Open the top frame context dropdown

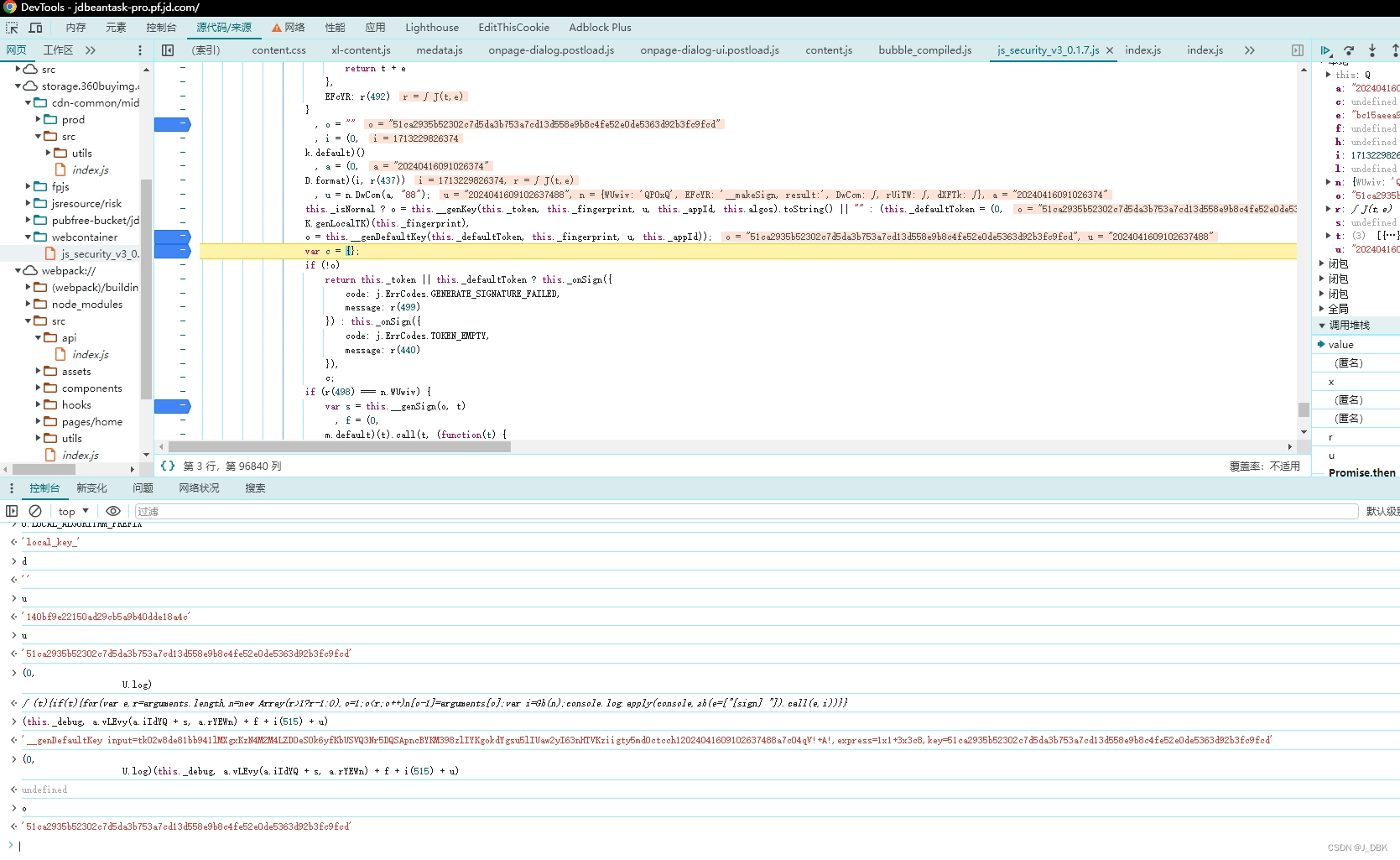(x=71, y=510)
